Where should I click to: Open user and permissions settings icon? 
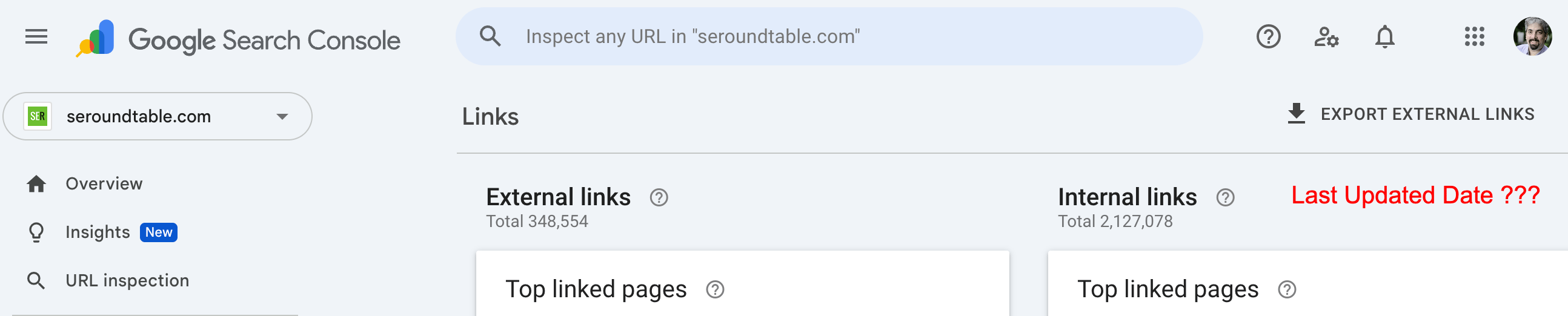click(1326, 37)
